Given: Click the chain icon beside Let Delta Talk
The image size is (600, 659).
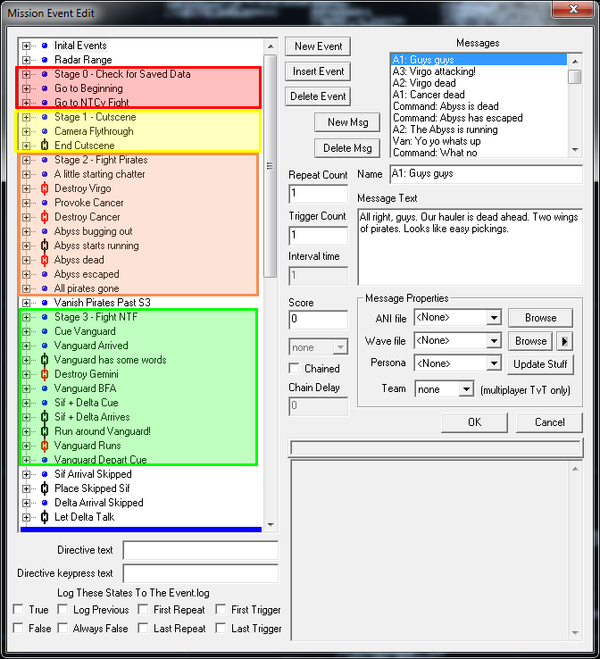Looking at the screenshot, I should click(44, 517).
